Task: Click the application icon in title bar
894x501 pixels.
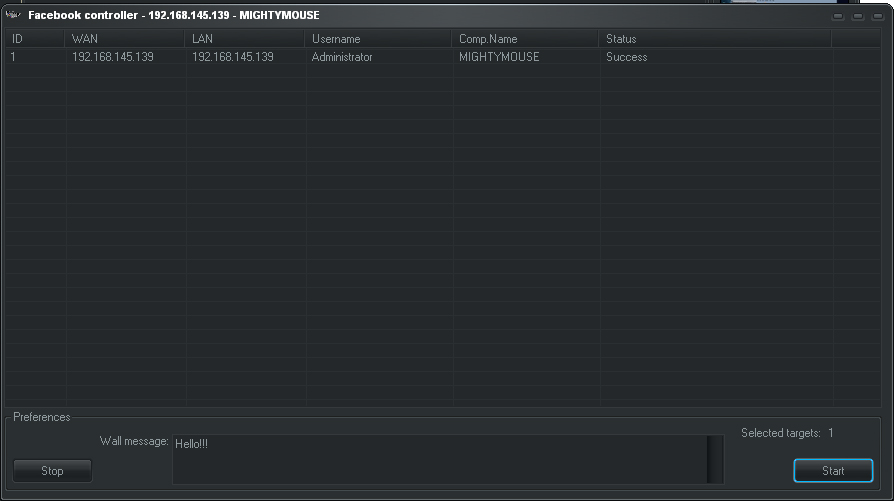Action: point(13,14)
